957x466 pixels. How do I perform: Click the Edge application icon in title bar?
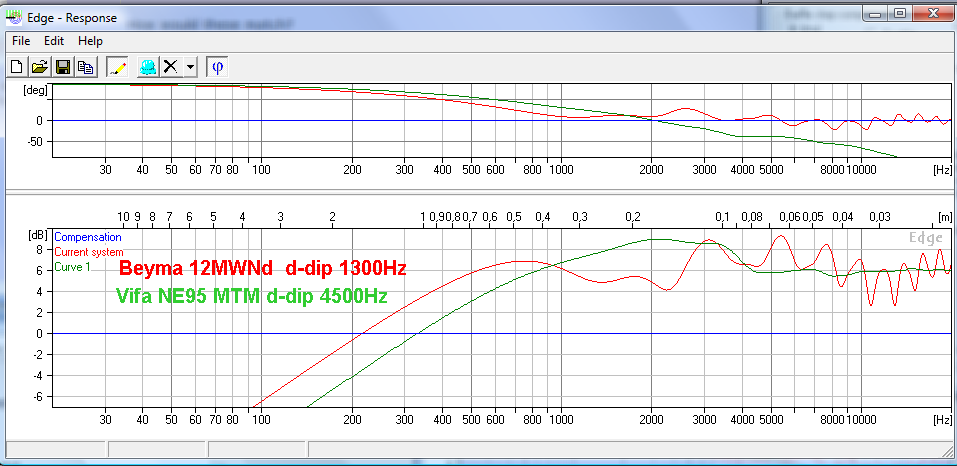click(x=14, y=18)
